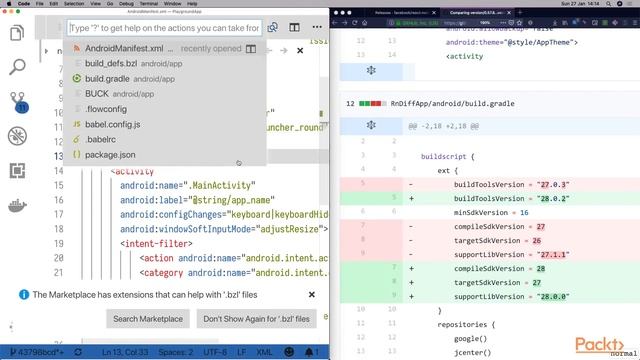This screenshot has height=360, width=640.
Task: Select .flowconfig in quick open list
Action: click(165, 109)
